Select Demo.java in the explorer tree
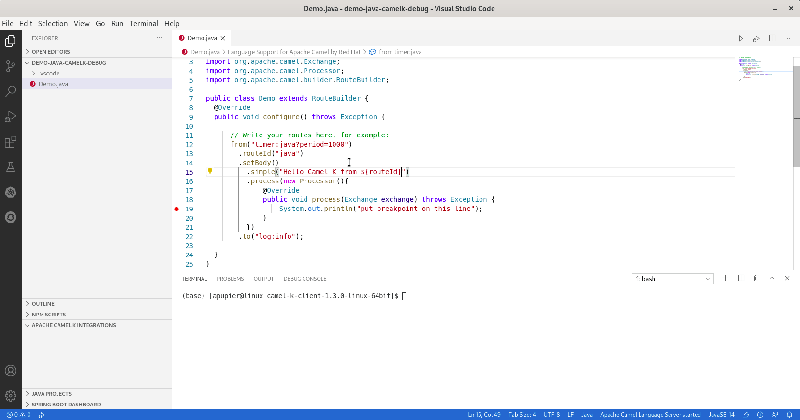800x420 pixels. (x=97, y=84)
